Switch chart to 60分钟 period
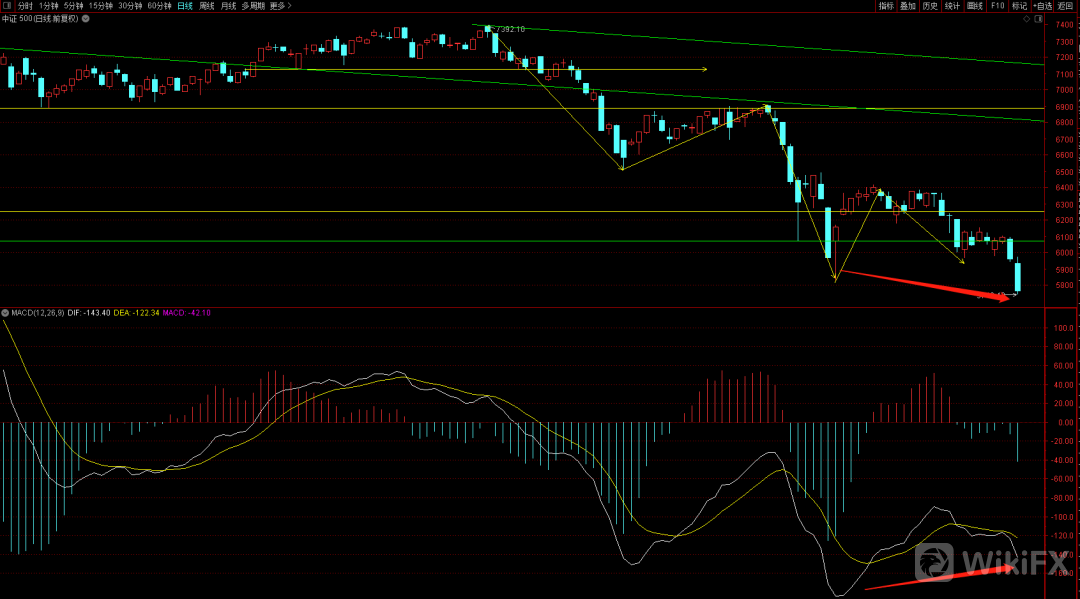Viewport: 1080px width, 599px height. tap(159, 6)
